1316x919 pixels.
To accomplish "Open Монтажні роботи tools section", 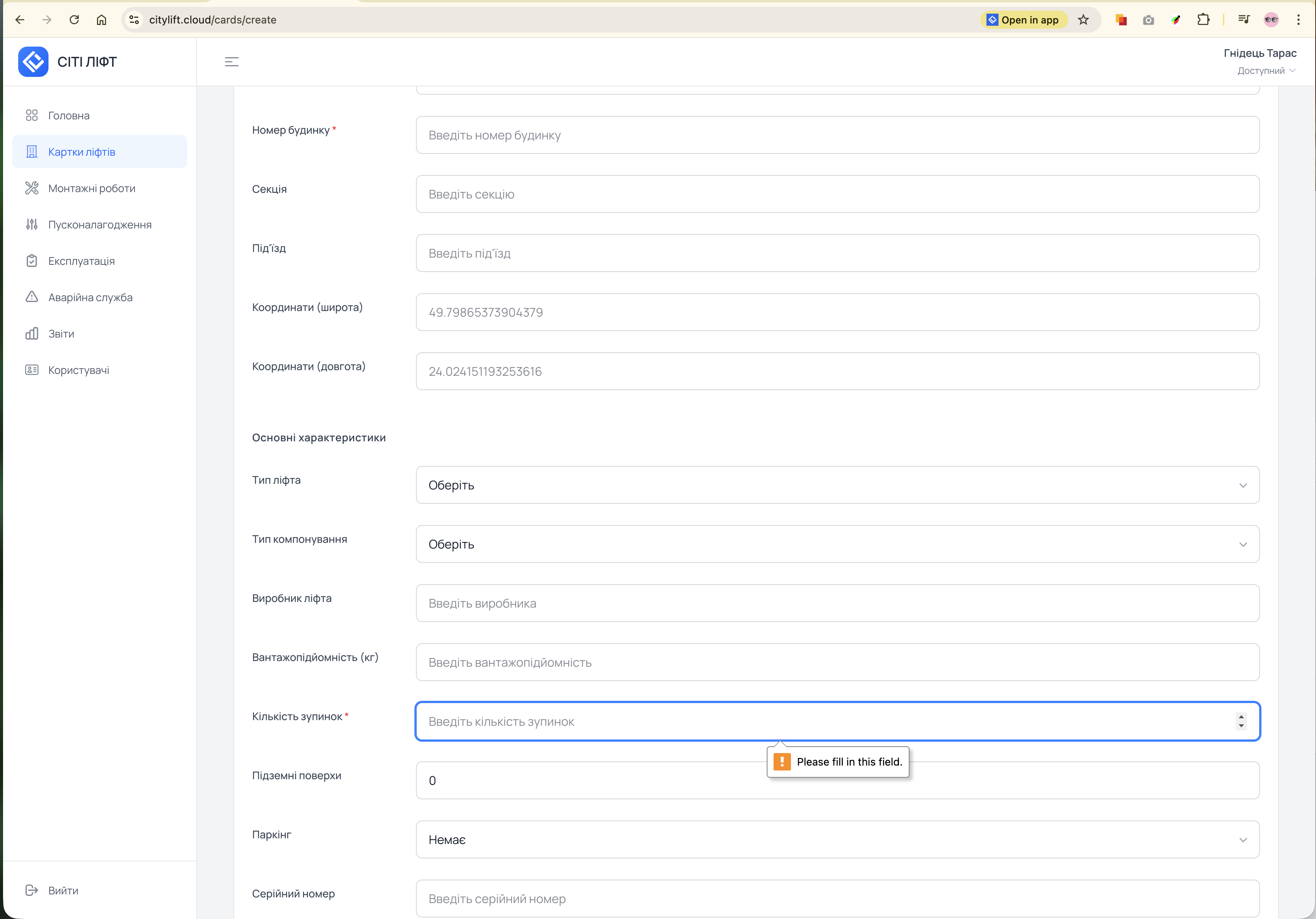I will point(92,188).
